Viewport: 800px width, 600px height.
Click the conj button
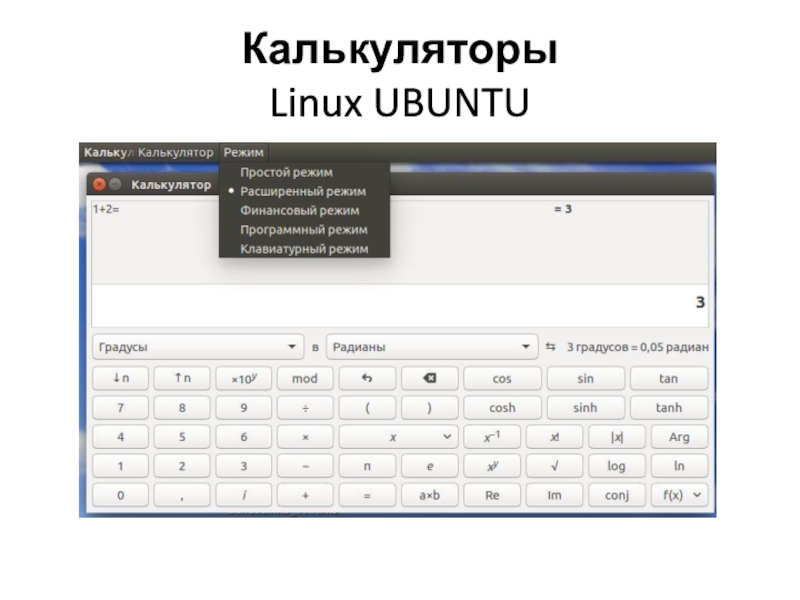617,495
